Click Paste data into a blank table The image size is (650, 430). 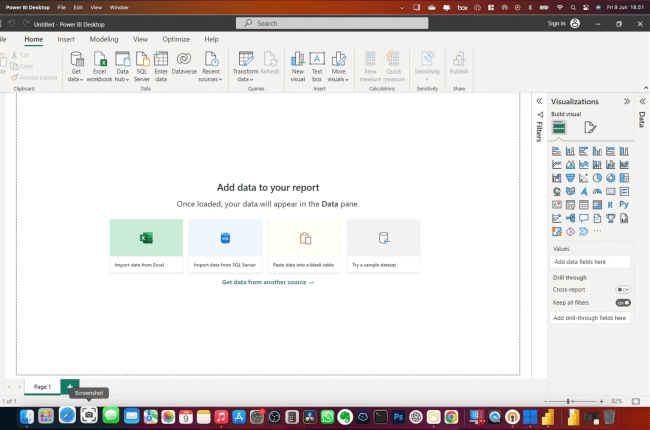click(305, 246)
